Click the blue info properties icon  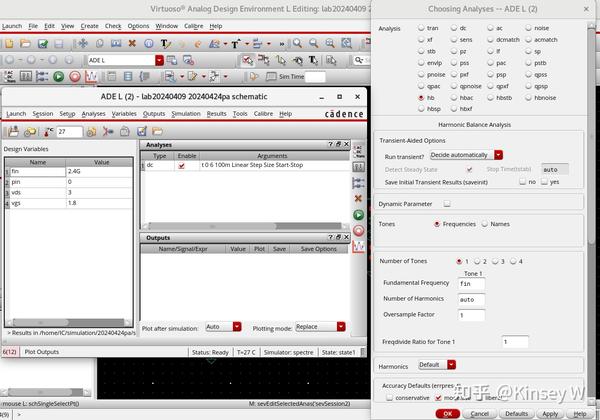pyautogui.click(x=148, y=44)
